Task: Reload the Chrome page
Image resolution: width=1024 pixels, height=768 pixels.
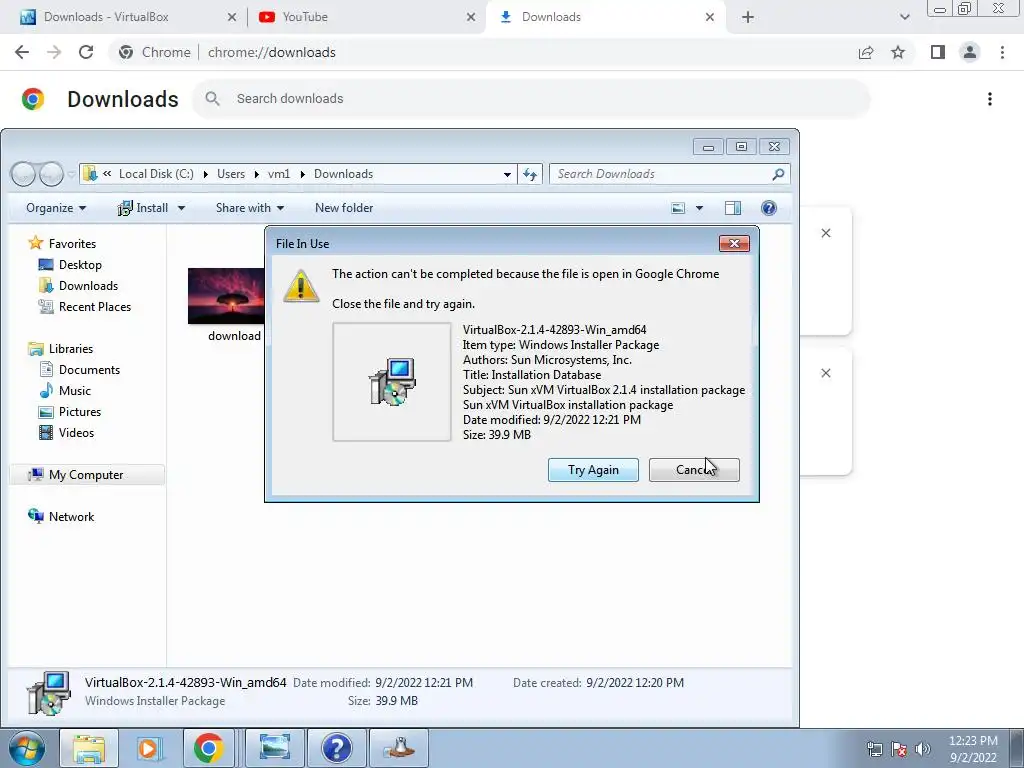Action: pyautogui.click(x=86, y=52)
